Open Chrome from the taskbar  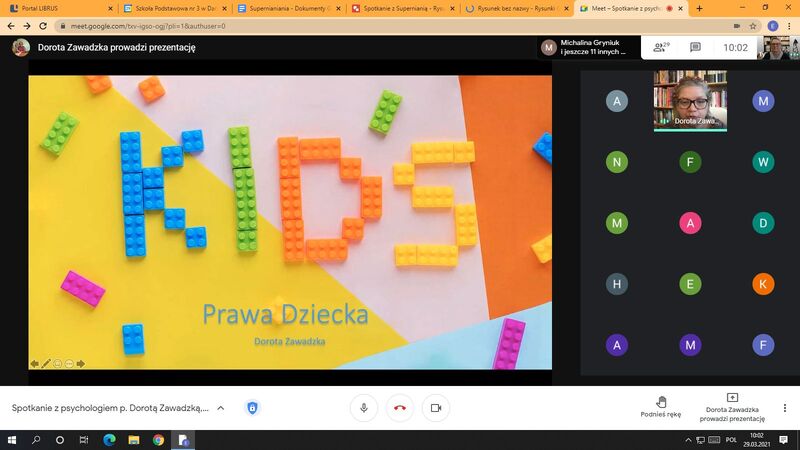pos(158,440)
